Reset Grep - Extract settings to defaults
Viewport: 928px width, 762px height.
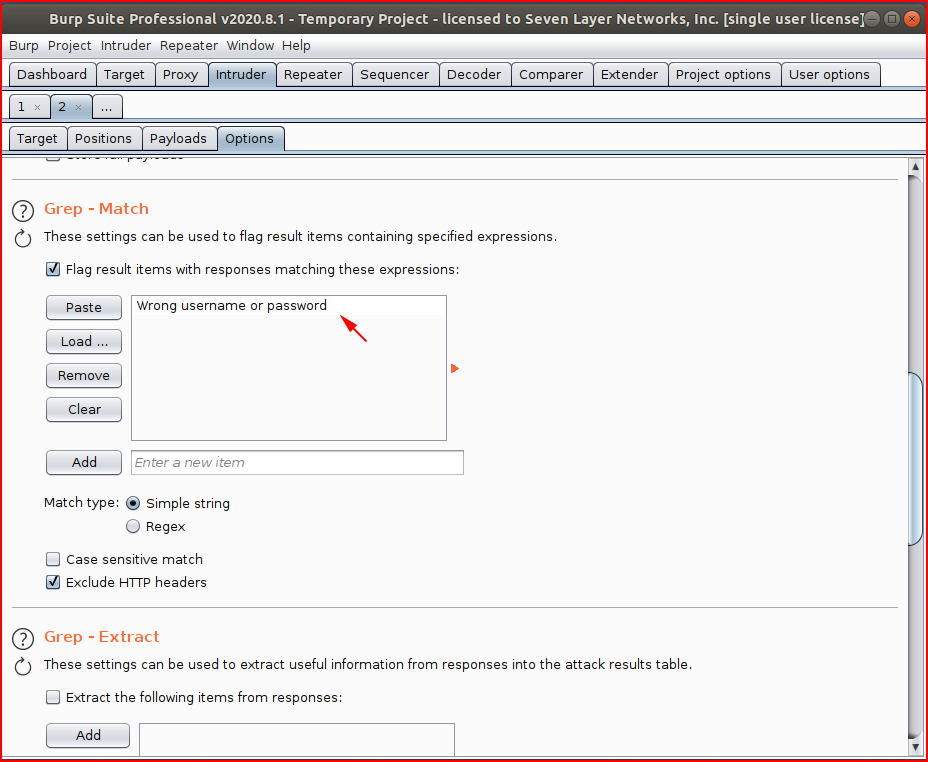pyautogui.click(x=23, y=666)
